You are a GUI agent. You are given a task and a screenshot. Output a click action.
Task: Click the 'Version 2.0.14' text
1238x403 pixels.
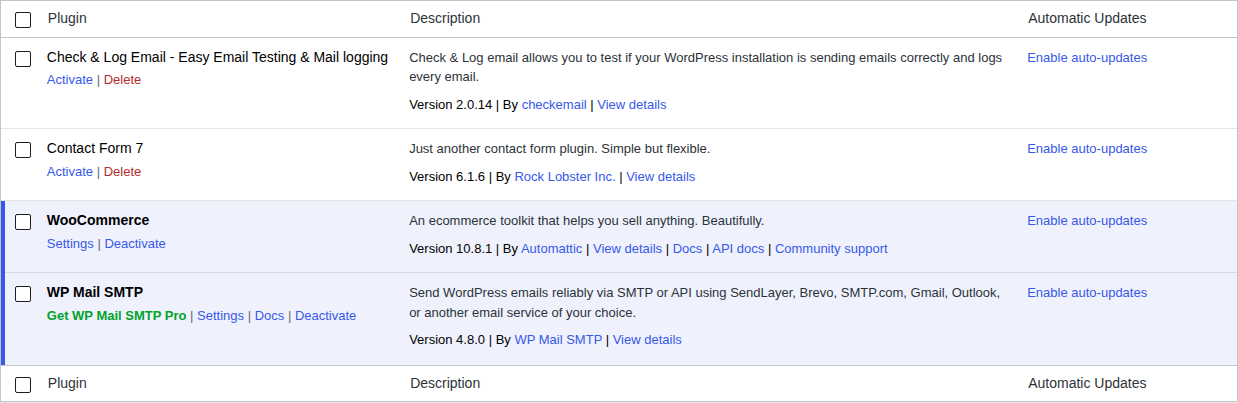coord(451,105)
